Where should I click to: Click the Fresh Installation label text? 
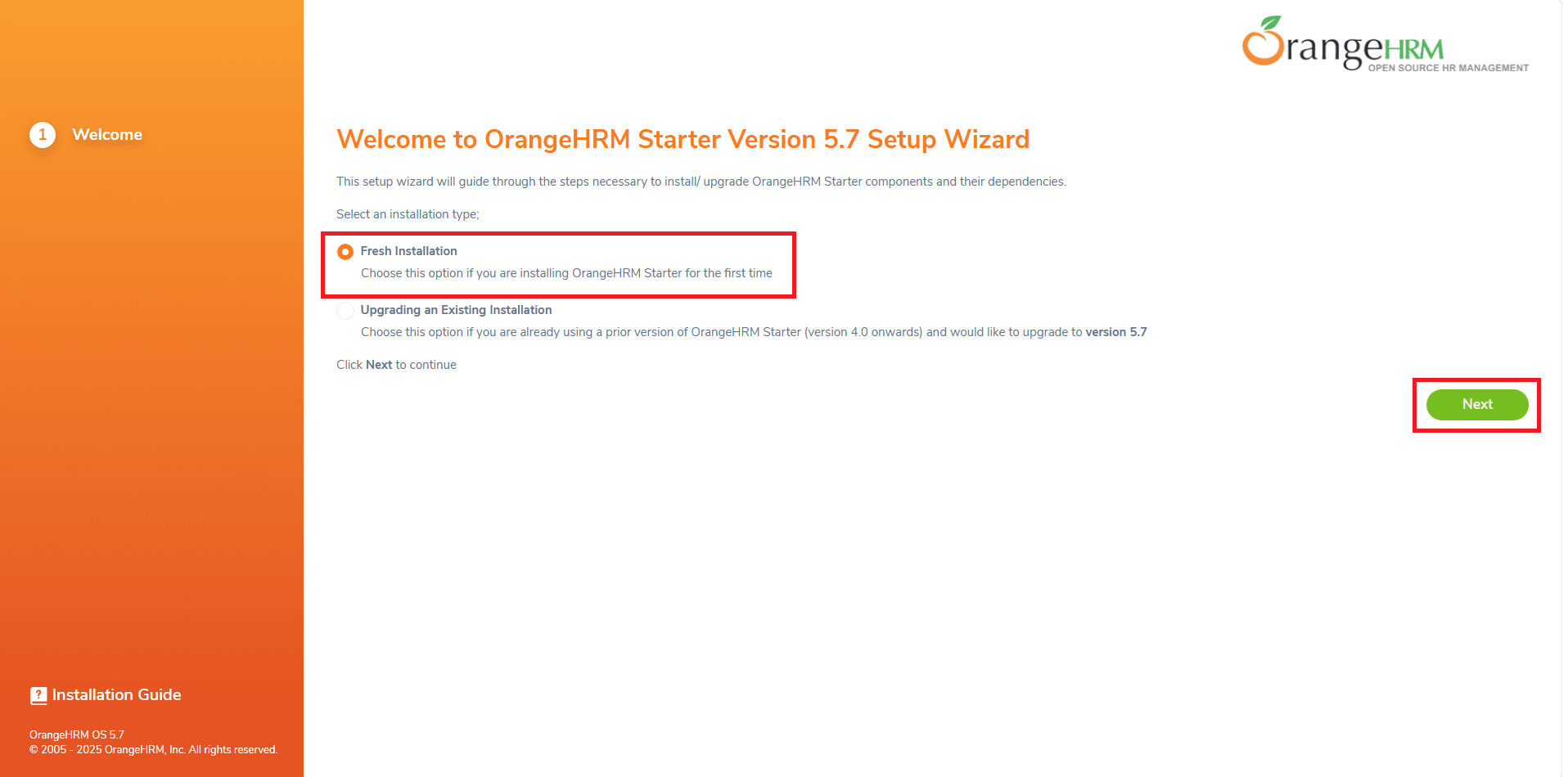pos(408,251)
